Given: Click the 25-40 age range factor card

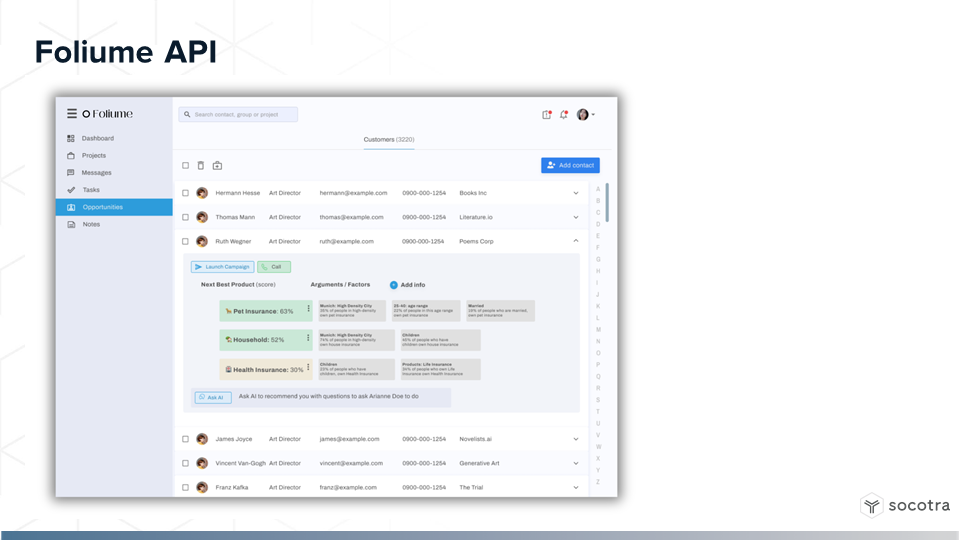Looking at the screenshot, I should tap(426, 311).
